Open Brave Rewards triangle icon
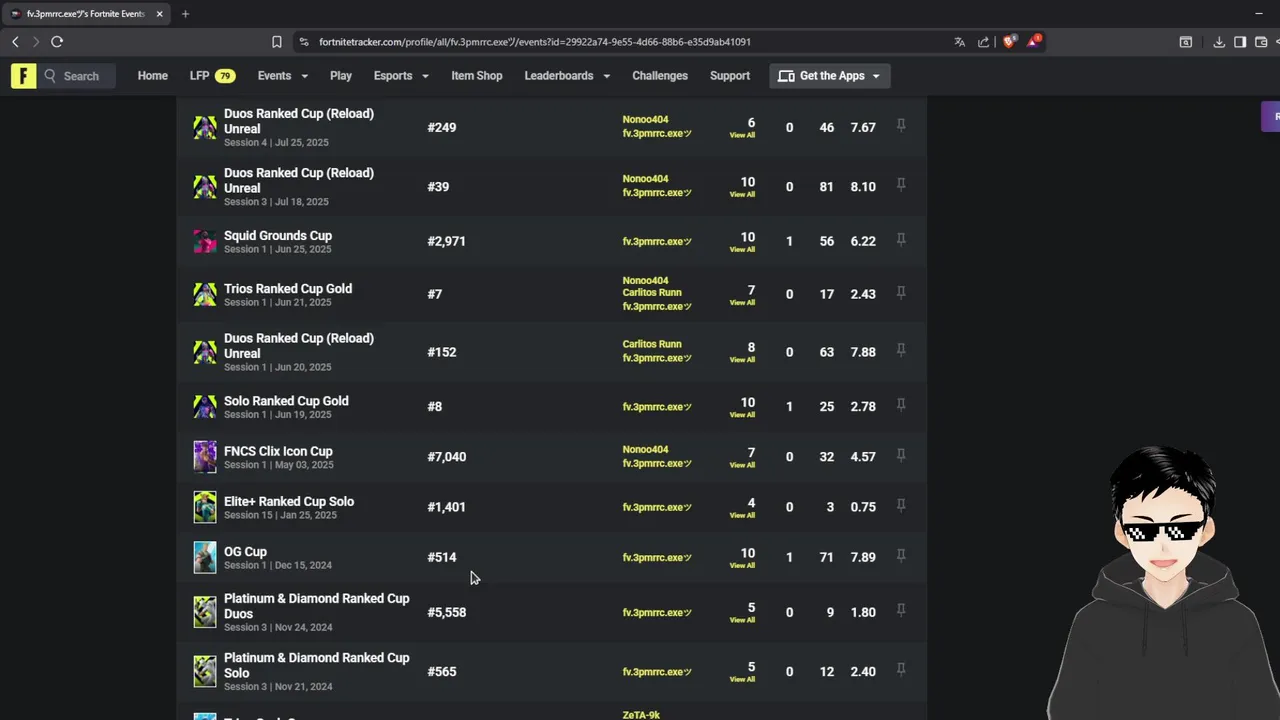The height and width of the screenshot is (720, 1280). coord(1033,42)
